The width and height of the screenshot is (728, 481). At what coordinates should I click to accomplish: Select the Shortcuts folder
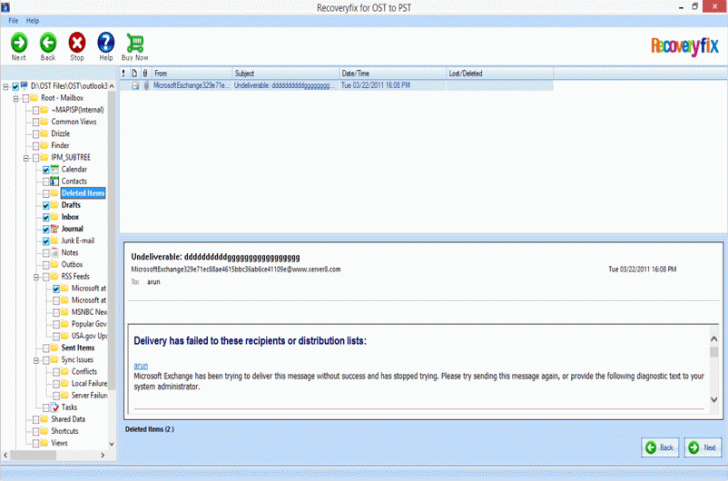point(65,431)
